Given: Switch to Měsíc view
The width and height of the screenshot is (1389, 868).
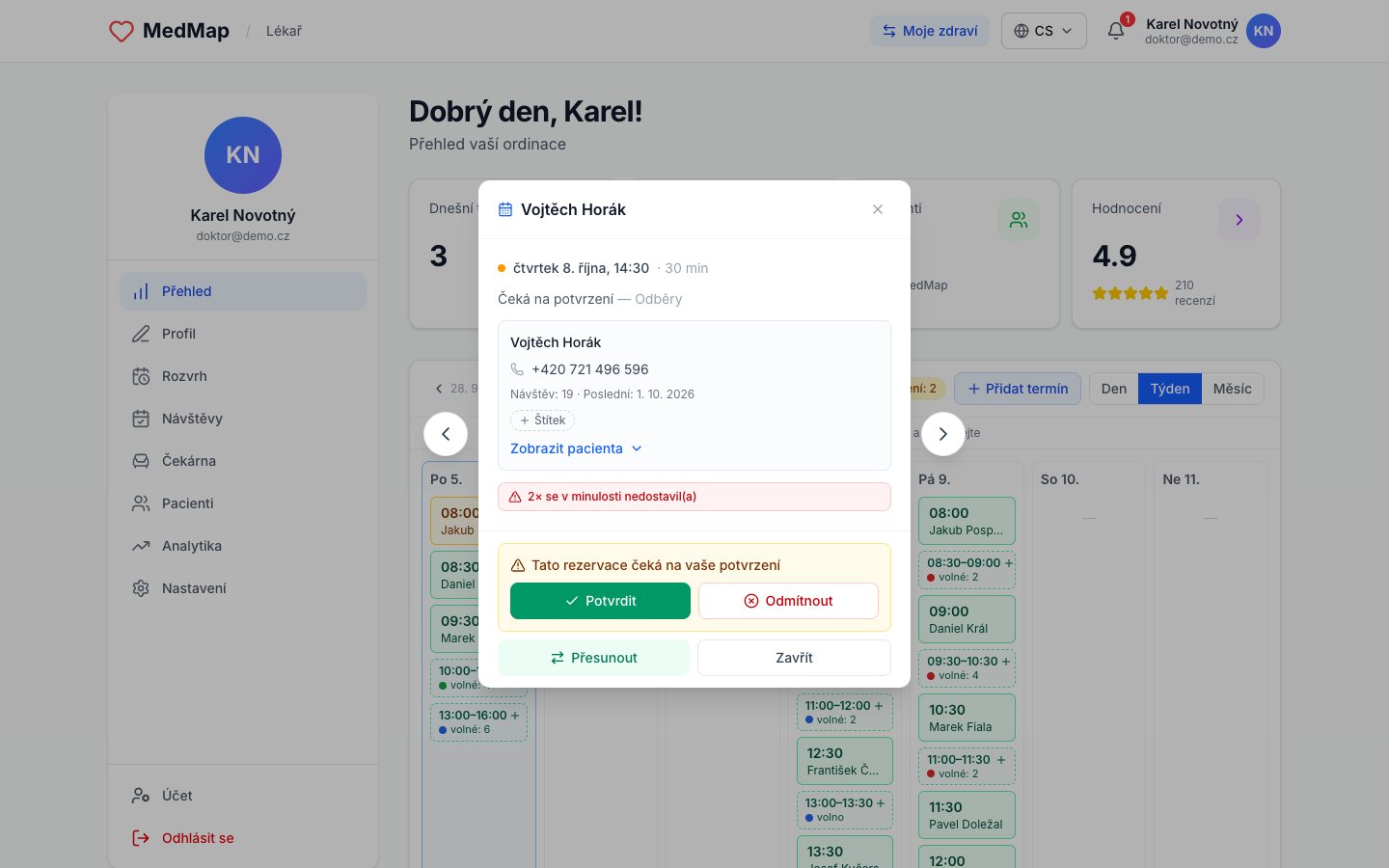Looking at the screenshot, I should 1232,389.
